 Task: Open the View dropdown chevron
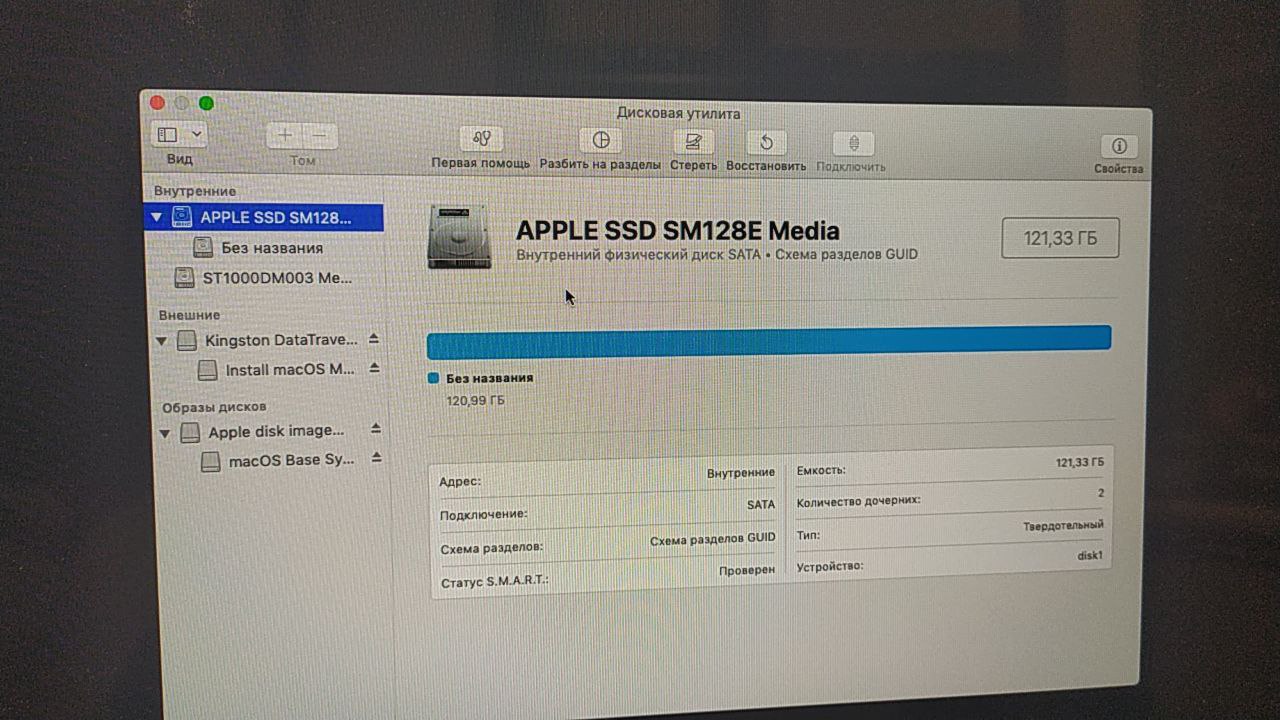(x=196, y=134)
